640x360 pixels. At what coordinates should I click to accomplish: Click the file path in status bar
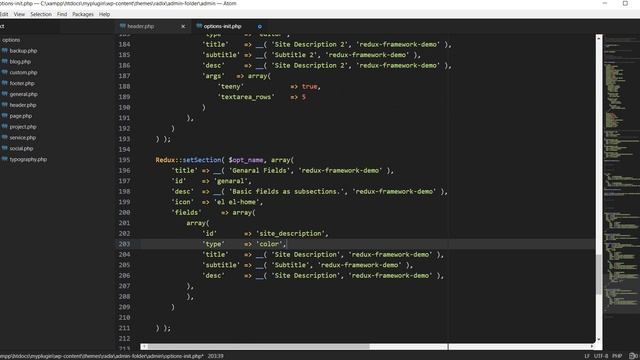click(x=102, y=356)
